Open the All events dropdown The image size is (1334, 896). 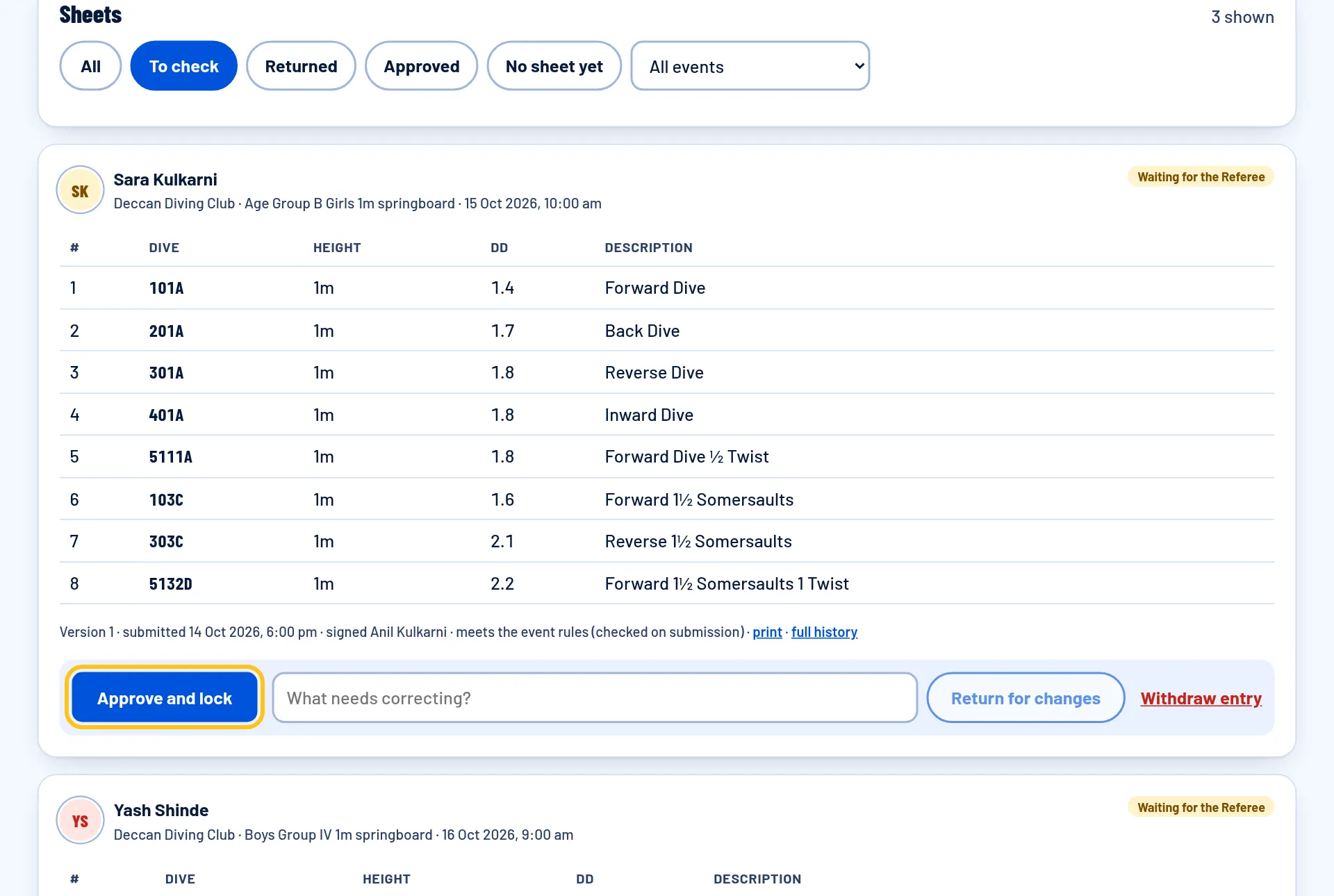(x=750, y=66)
